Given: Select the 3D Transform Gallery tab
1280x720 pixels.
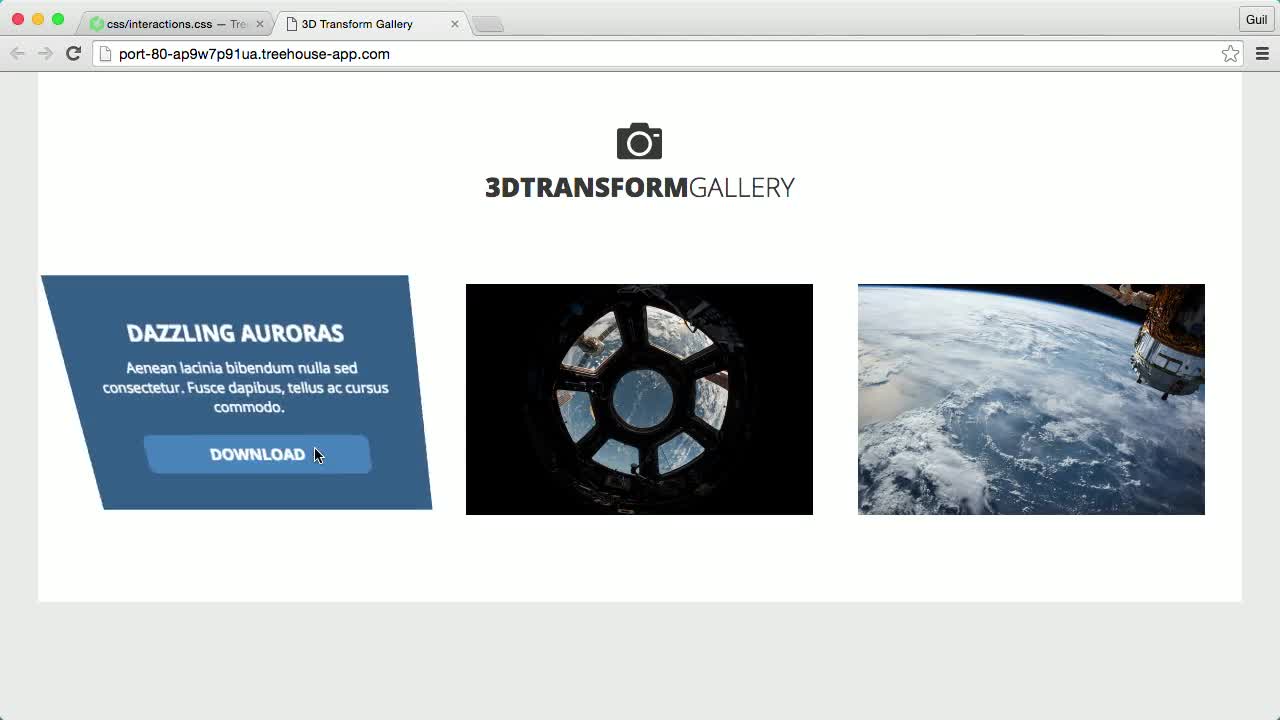Looking at the screenshot, I should coord(357,24).
